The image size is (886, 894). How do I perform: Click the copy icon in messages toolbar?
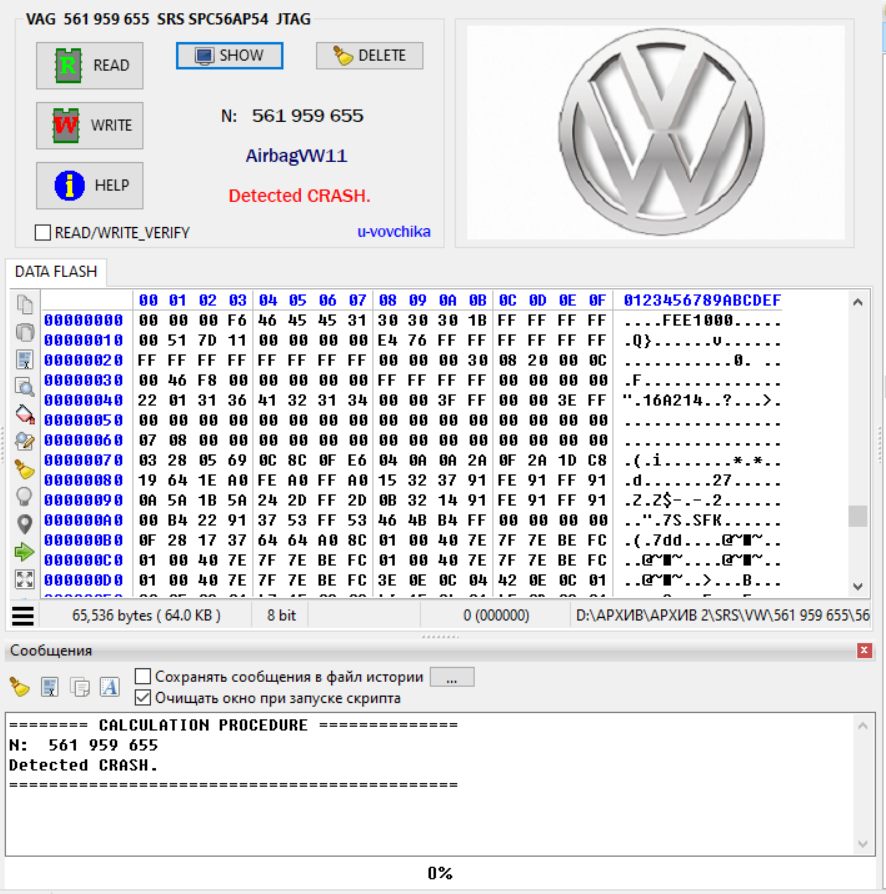(x=80, y=687)
